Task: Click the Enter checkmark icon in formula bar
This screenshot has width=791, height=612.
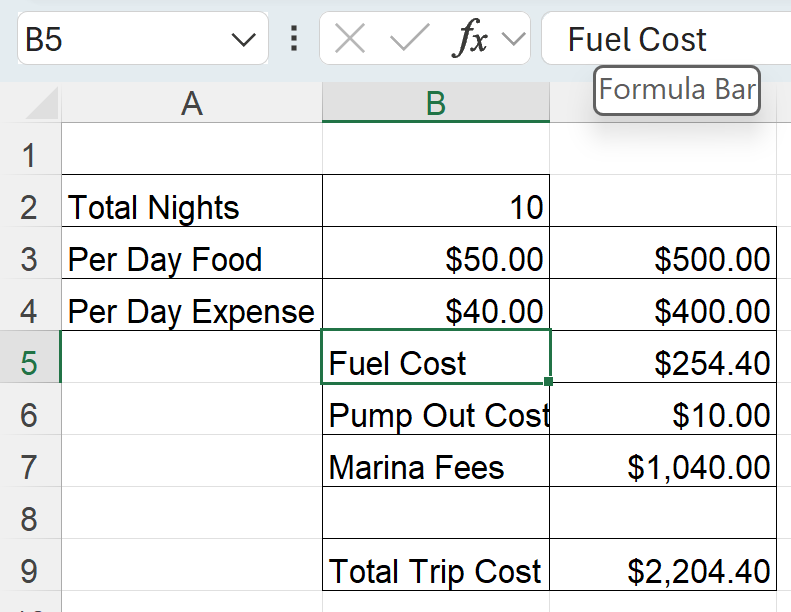Action: point(410,38)
